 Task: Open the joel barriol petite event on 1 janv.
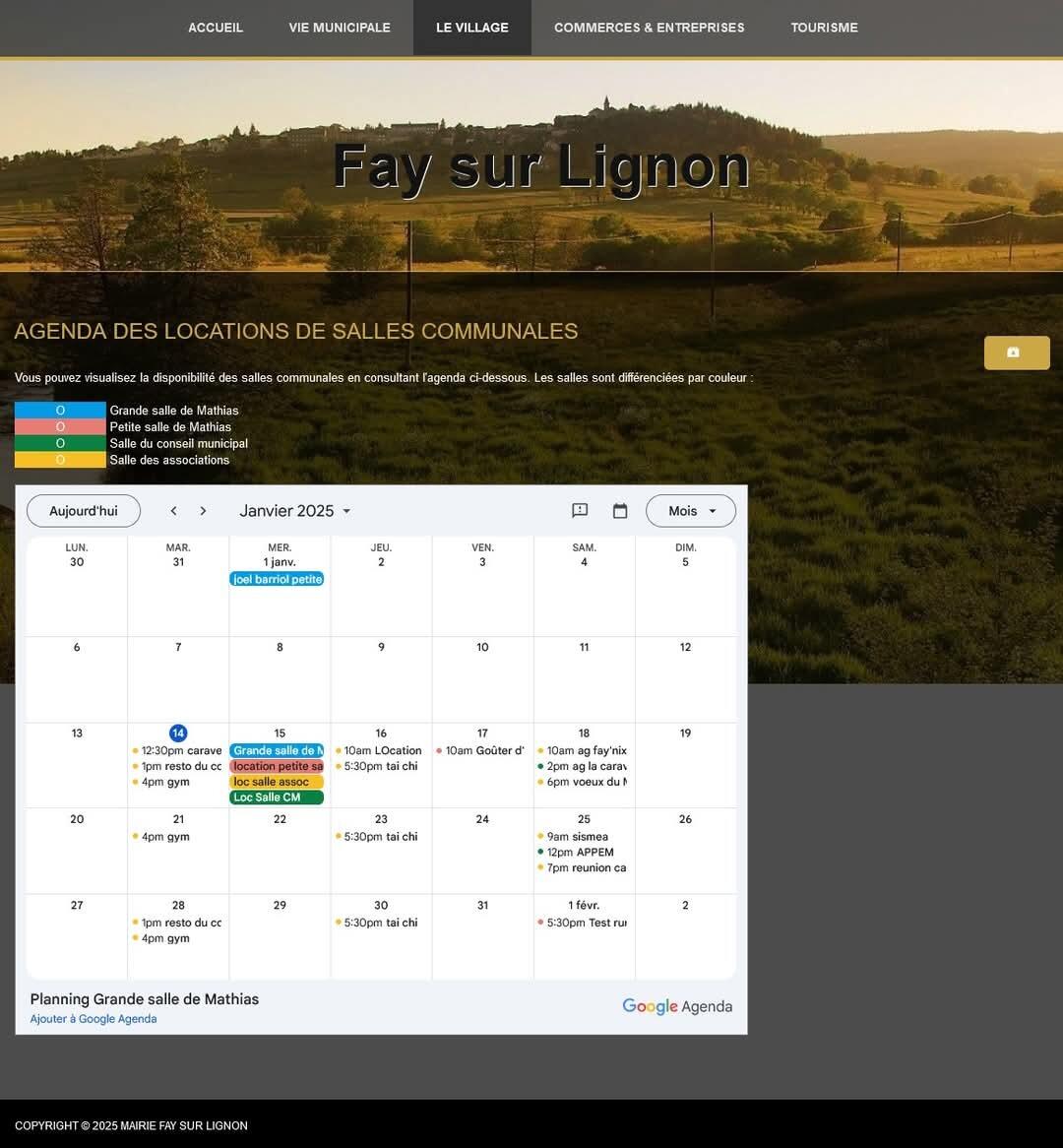(277, 579)
